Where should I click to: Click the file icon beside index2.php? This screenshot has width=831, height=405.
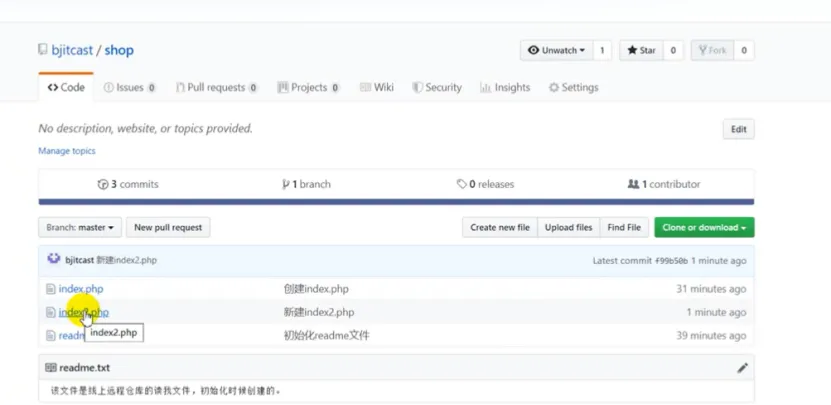[51, 312]
